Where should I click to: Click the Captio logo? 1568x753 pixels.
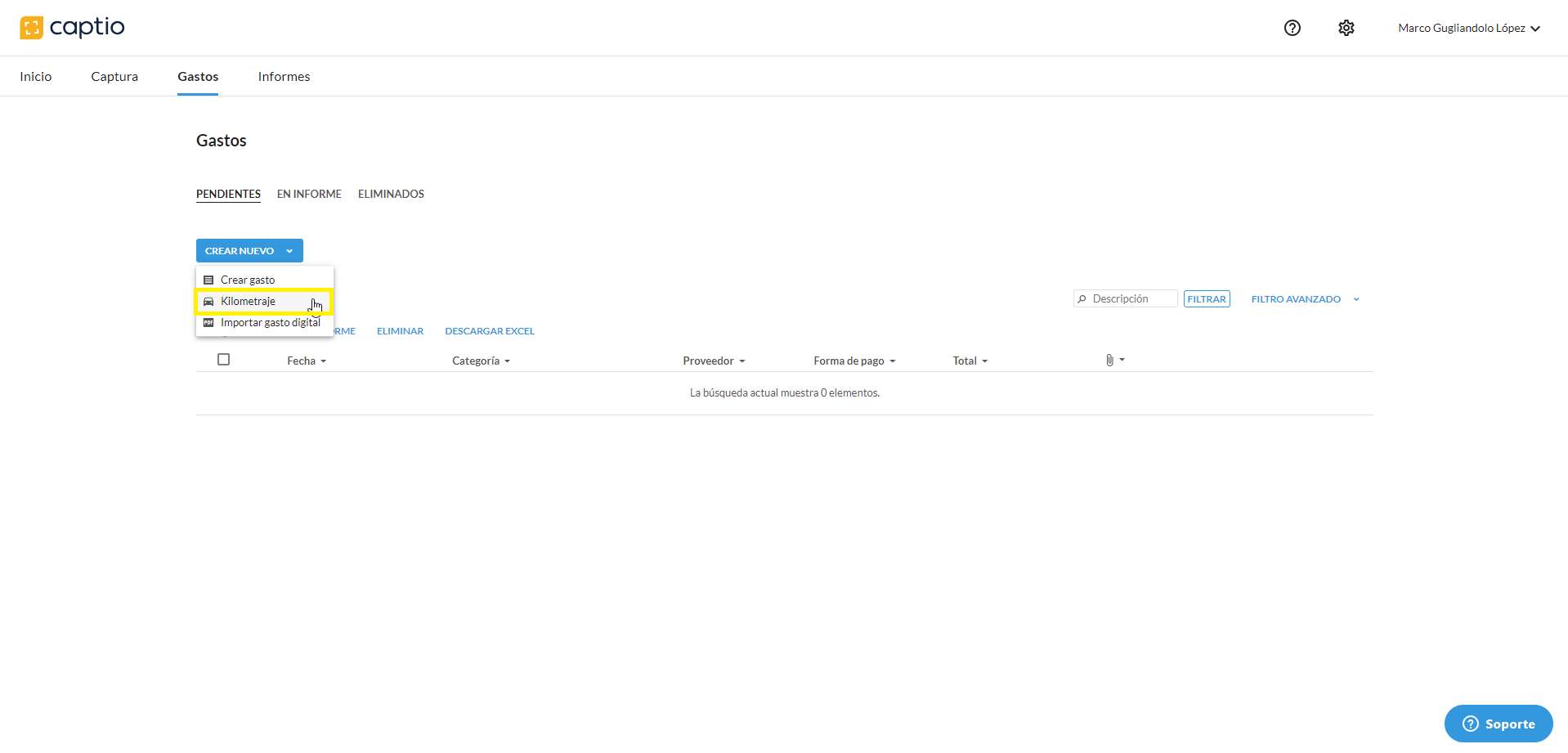coord(72,28)
